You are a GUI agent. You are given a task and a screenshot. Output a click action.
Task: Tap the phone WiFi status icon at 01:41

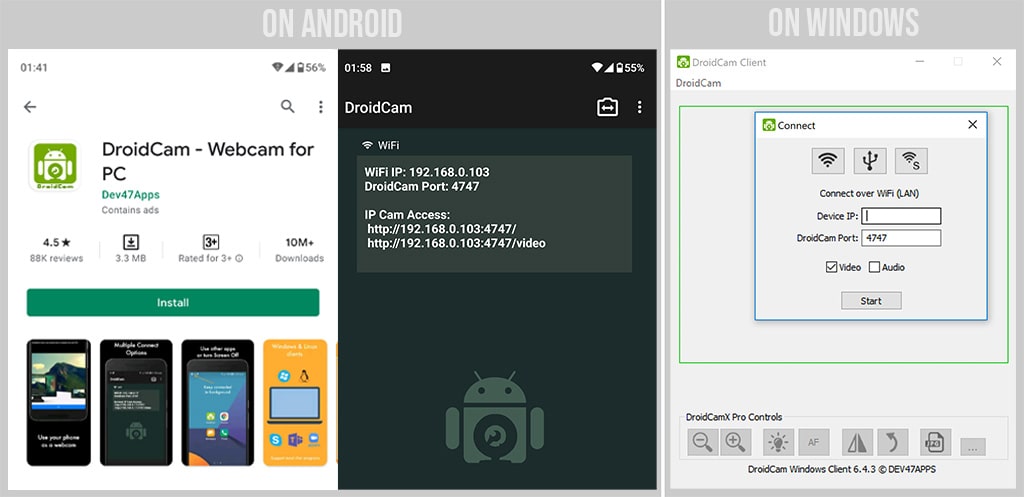point(278,67)
